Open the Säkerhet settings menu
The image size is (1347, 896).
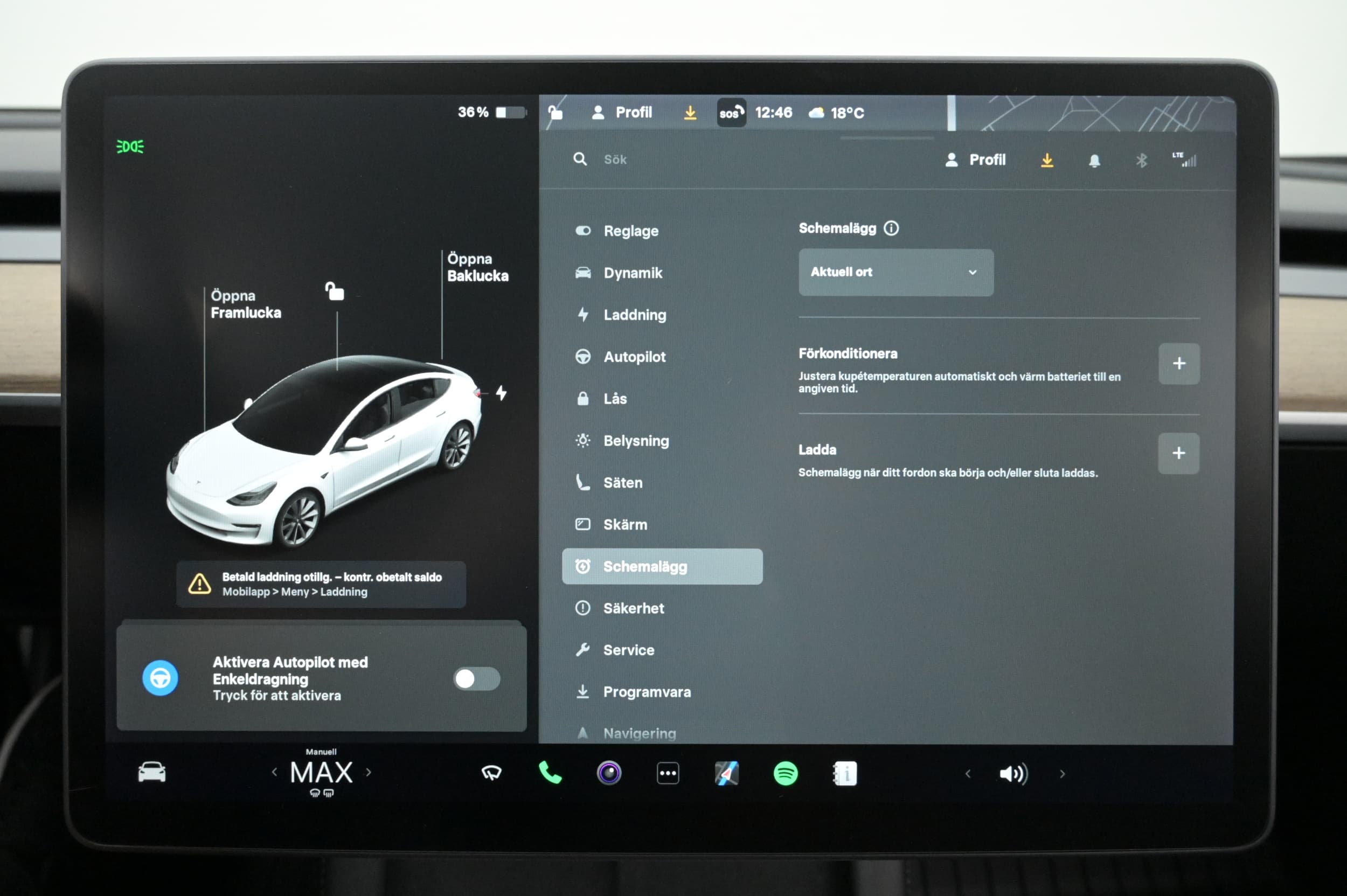tap(662, 608)
